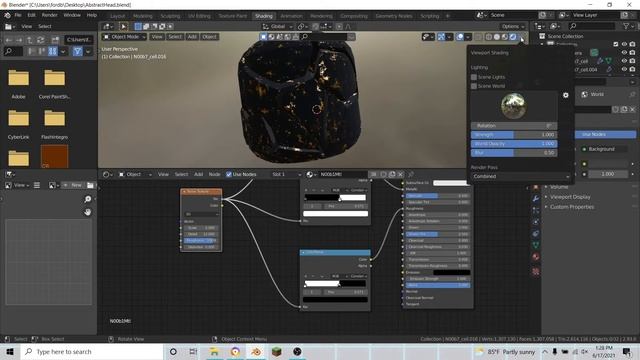Viewport: 640px width, 360px height.
Task: Click the emission black color swatch
Action: tap(452, 272)
